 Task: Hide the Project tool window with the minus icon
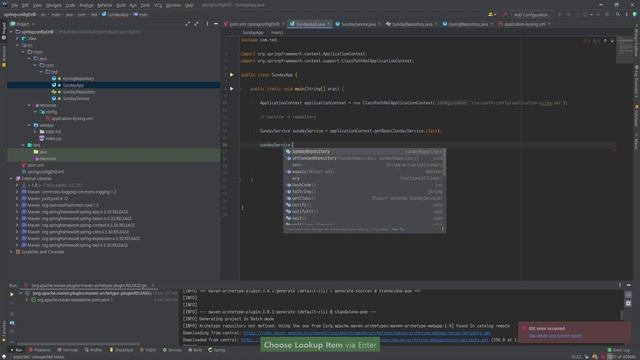click(x=216, y=24)
